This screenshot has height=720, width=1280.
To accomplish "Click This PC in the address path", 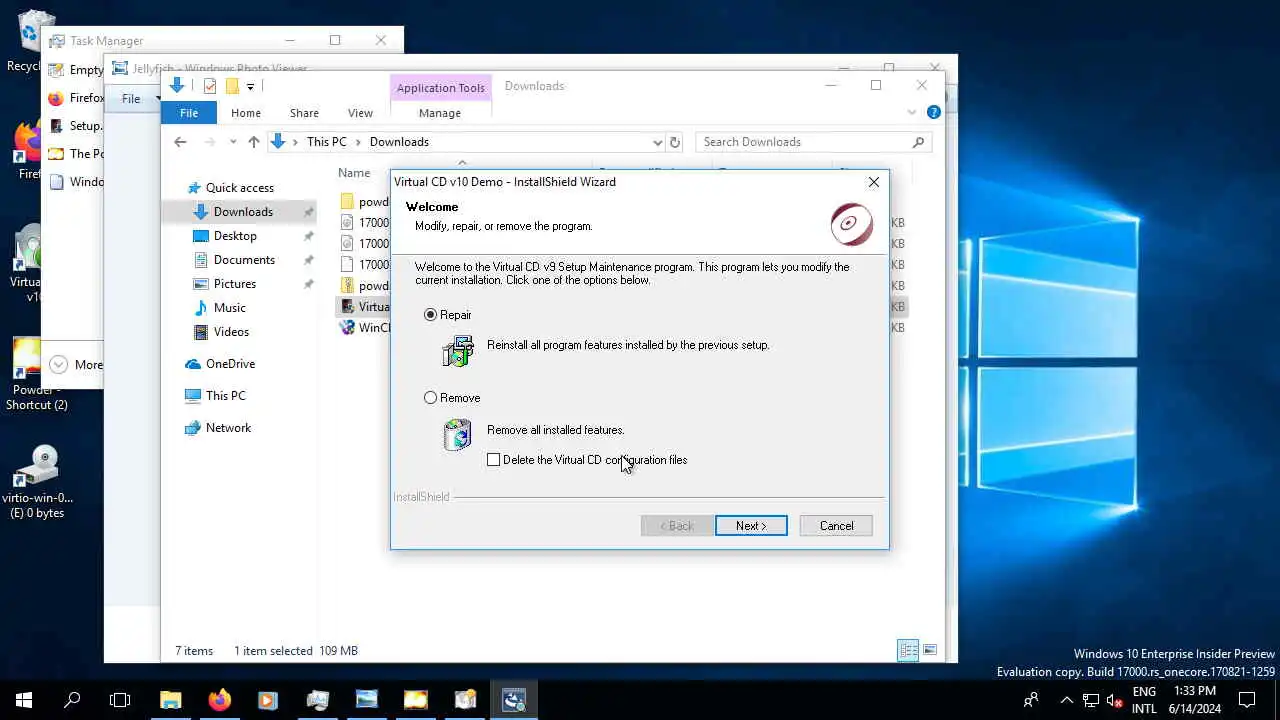I will [327, 142].
